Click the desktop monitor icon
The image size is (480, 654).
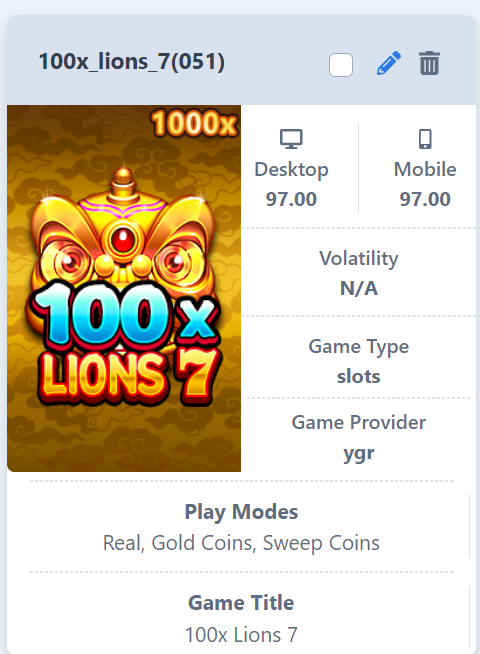(291, 139)
